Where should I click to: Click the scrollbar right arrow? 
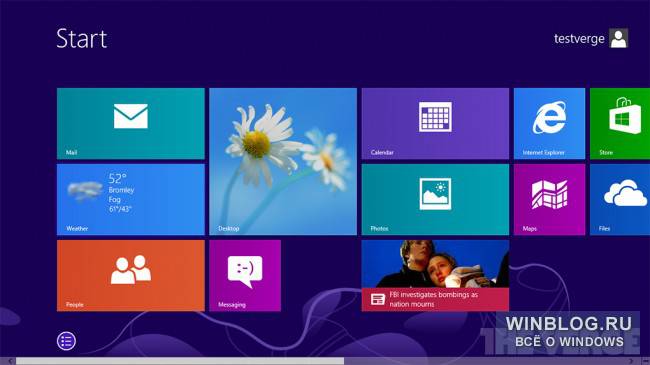point(631,361)
